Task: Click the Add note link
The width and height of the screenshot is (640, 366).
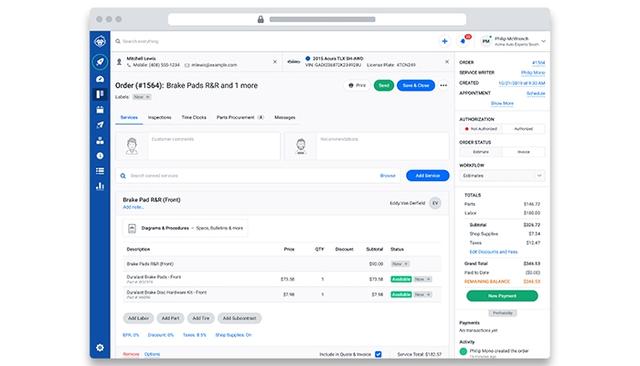Action: (x=133, y=207)
